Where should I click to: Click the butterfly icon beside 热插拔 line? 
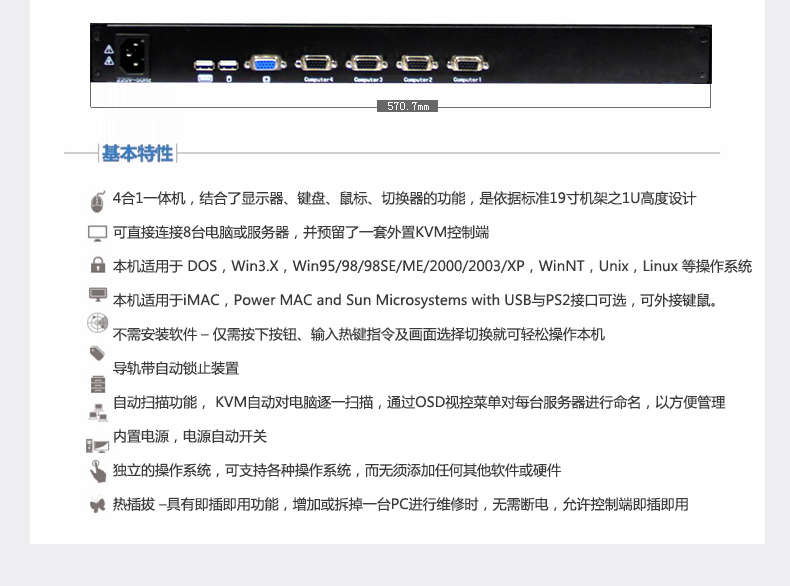(x=97, y=504)
